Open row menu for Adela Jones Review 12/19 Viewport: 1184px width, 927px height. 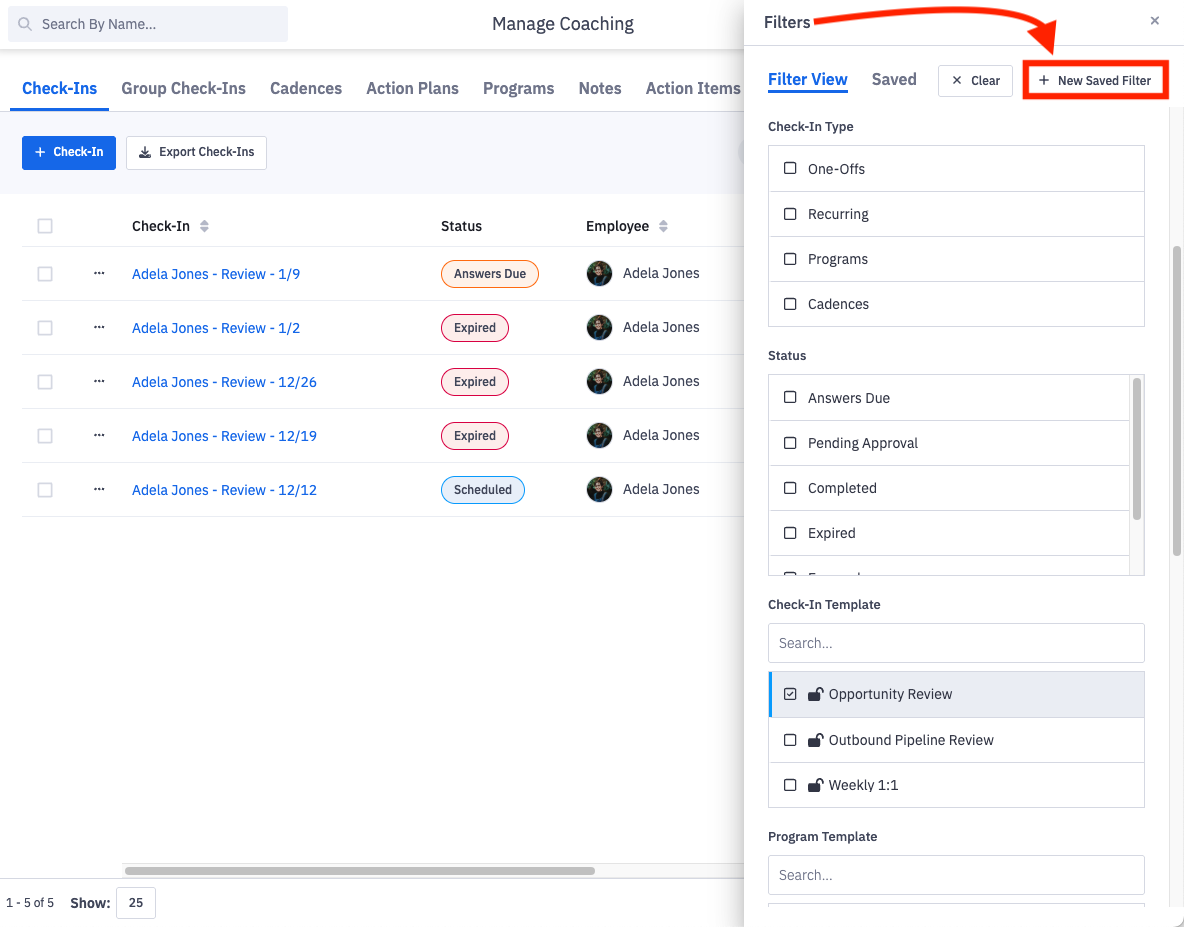(x=99, y=436)
